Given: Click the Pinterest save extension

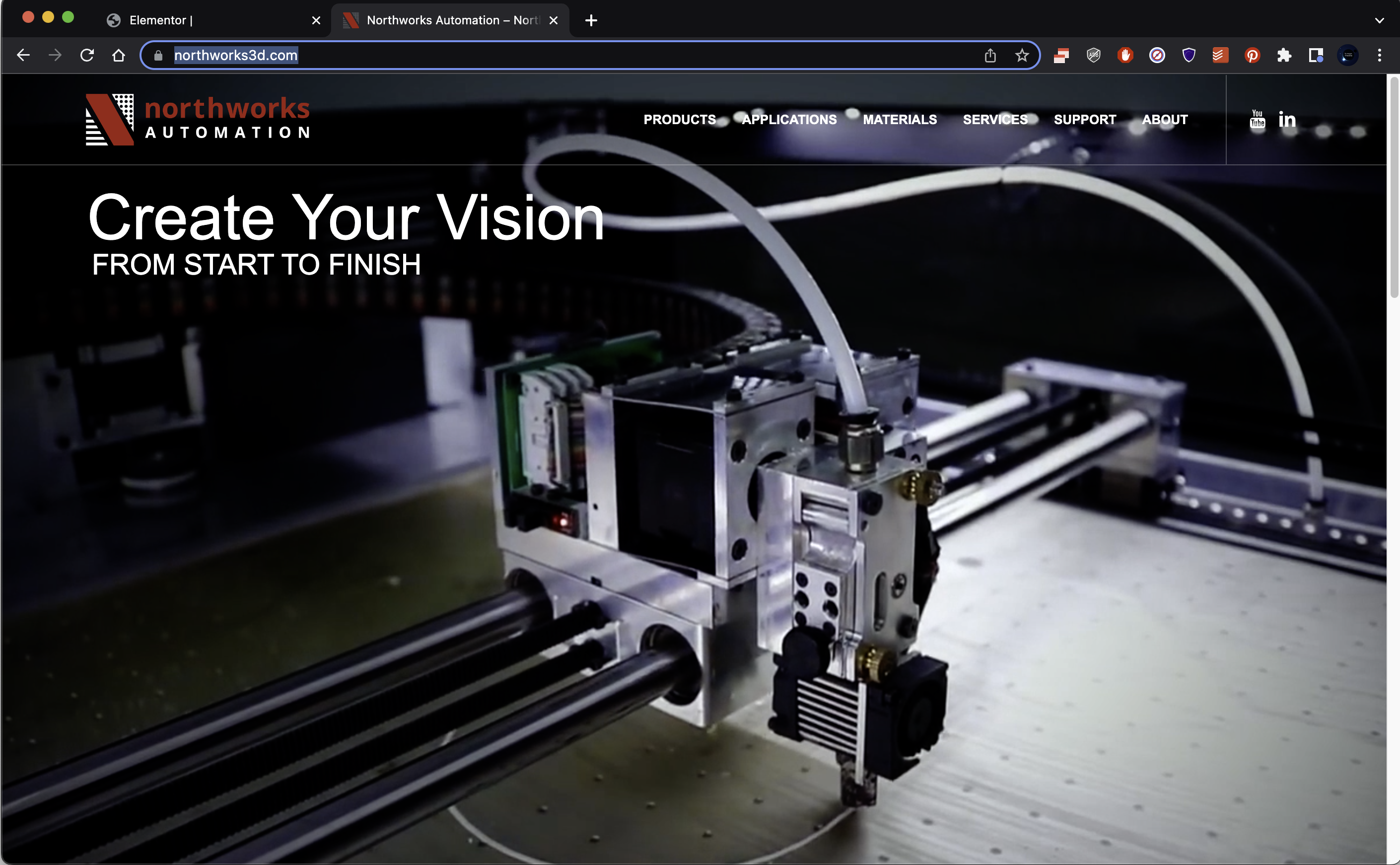Looking at the screenshot, I should coord(1253,56).
